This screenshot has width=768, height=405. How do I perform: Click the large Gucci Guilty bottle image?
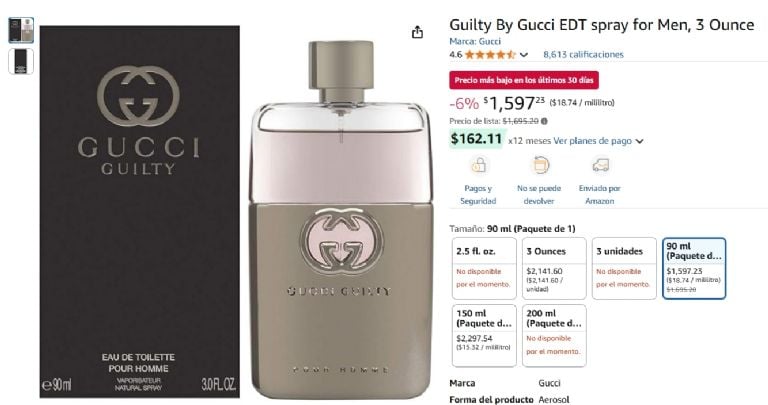(341, 219)
